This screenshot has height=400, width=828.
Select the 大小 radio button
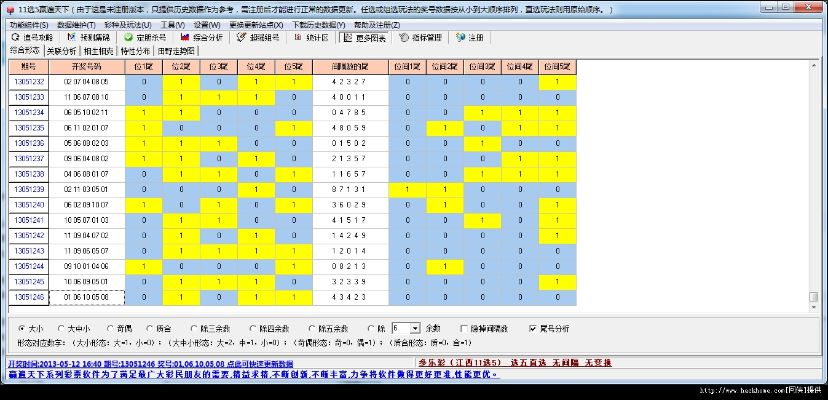32,328
